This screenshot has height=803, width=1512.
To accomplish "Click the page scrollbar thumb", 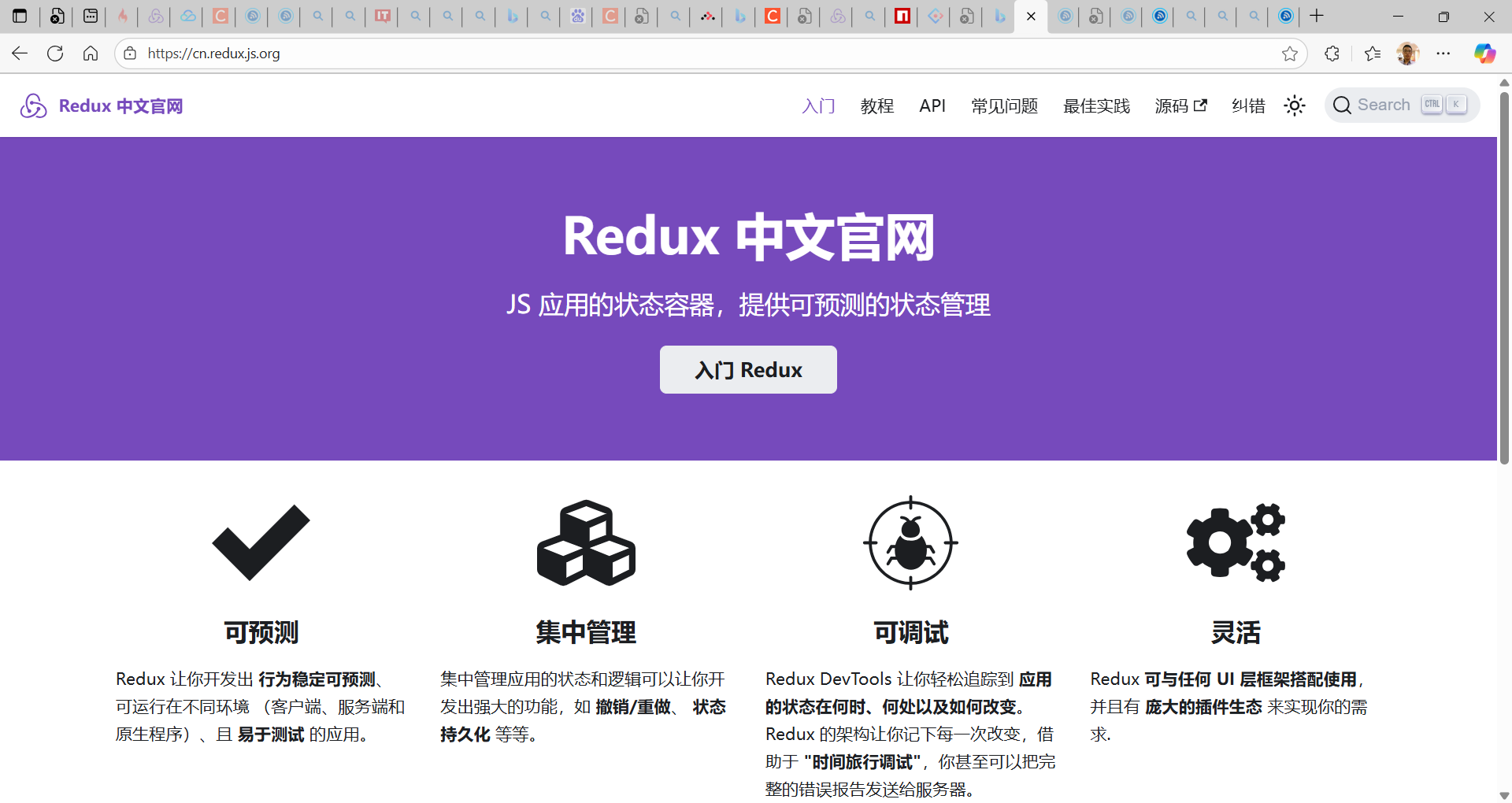I will [x=1504, y=277].
